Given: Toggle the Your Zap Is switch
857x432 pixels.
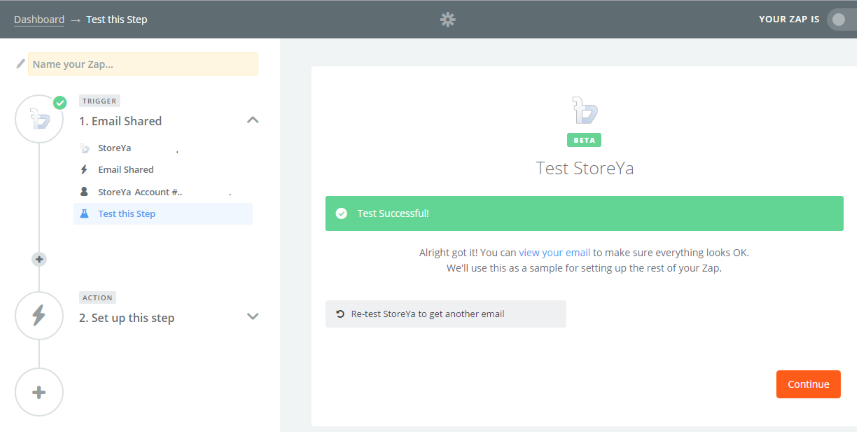Looking at the screenshot, I should [840, 19].
